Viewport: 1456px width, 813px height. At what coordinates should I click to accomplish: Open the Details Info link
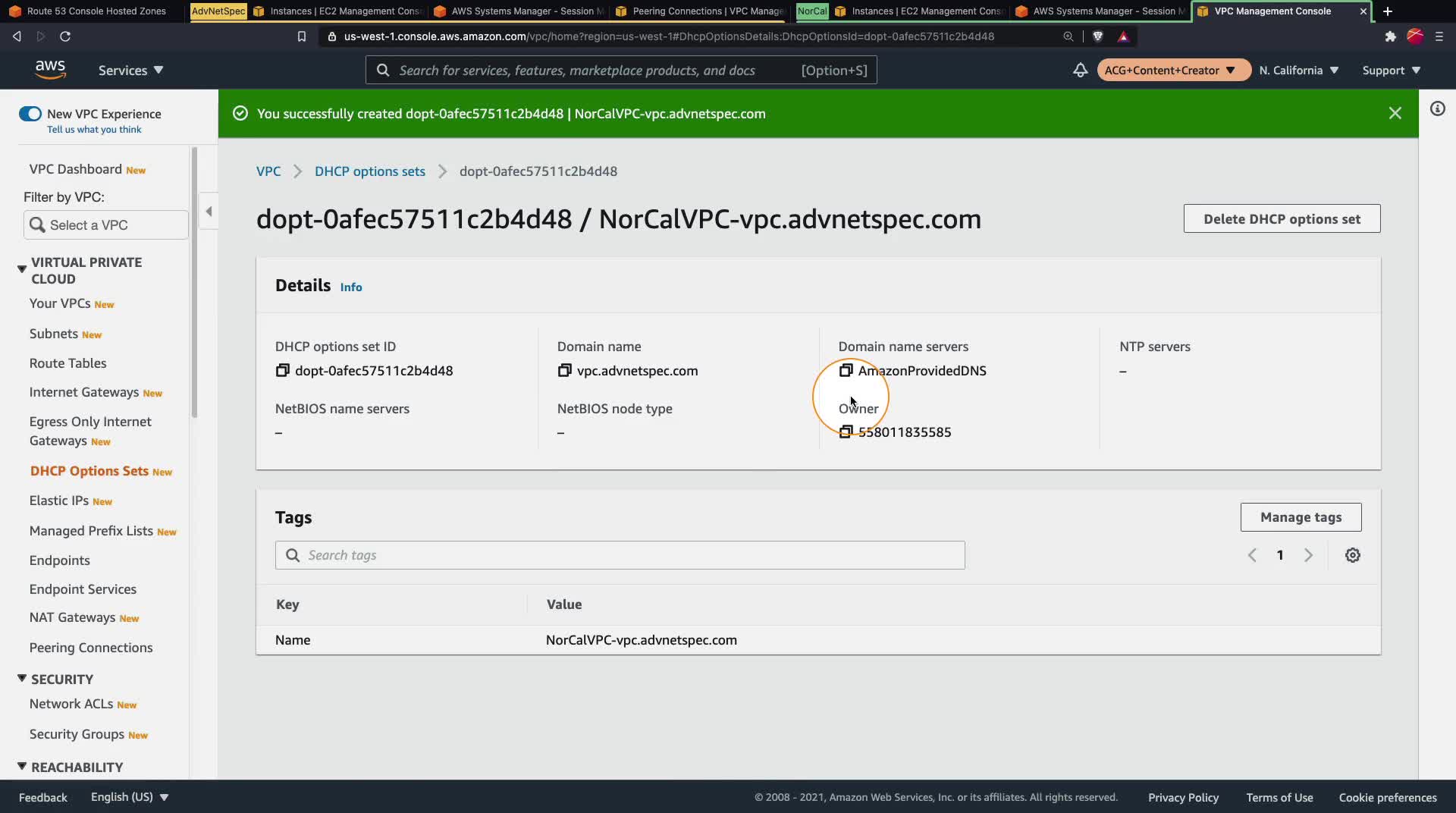click(x=350, y=287)
